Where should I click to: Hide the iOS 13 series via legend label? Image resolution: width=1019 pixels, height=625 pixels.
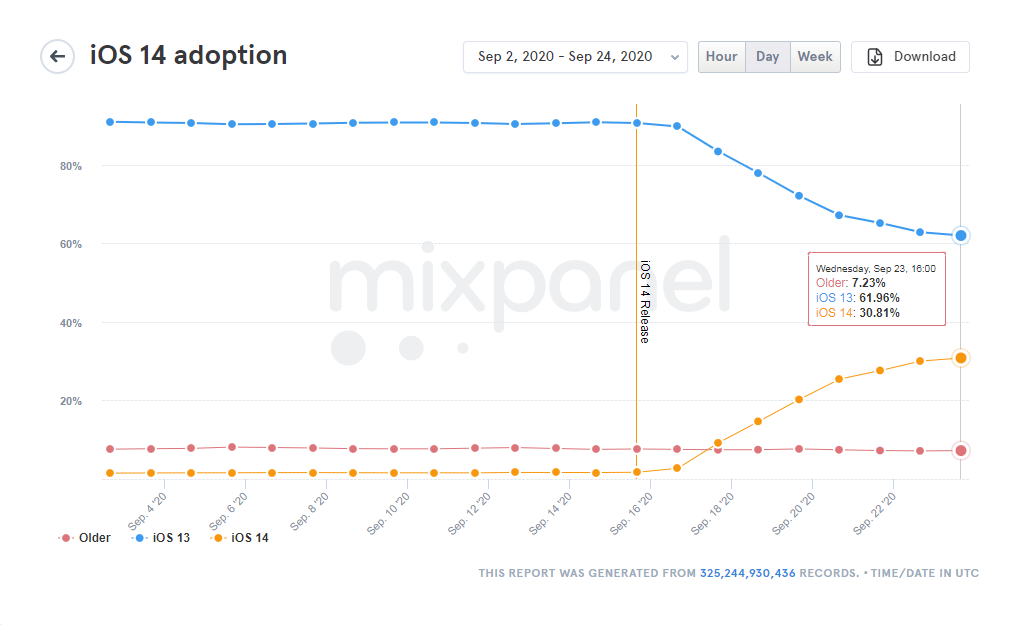tap(171, 538)
